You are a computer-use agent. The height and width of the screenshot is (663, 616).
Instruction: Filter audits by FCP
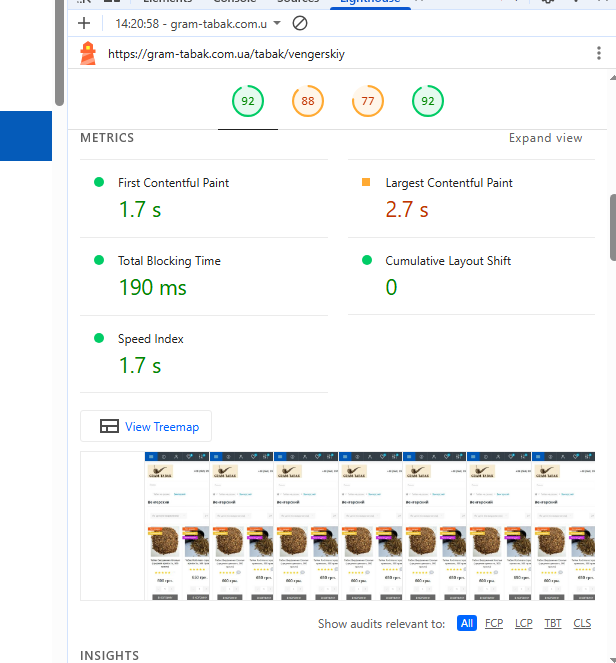click(494, 623)
